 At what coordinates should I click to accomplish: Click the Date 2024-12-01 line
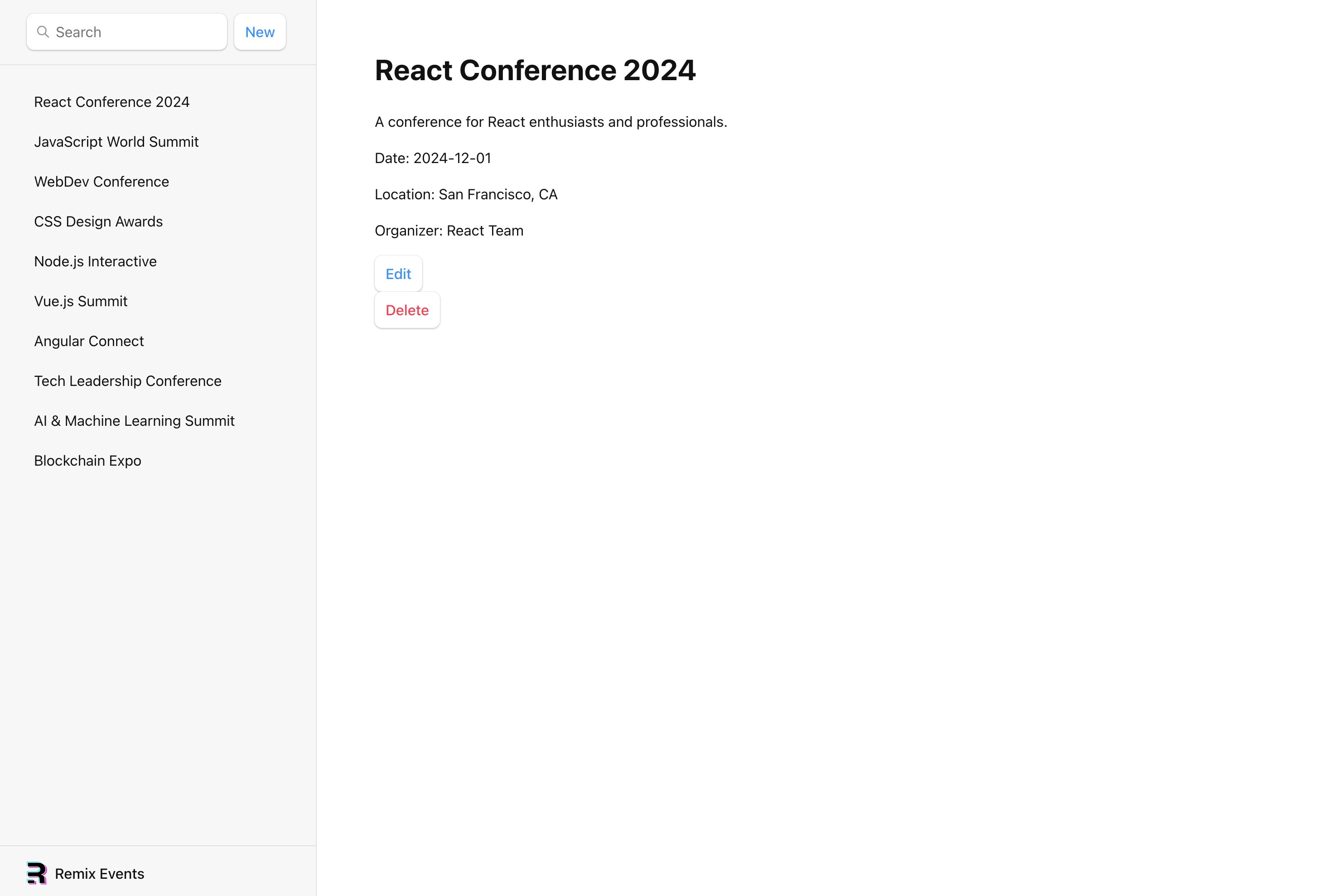[x=433, y=158]
